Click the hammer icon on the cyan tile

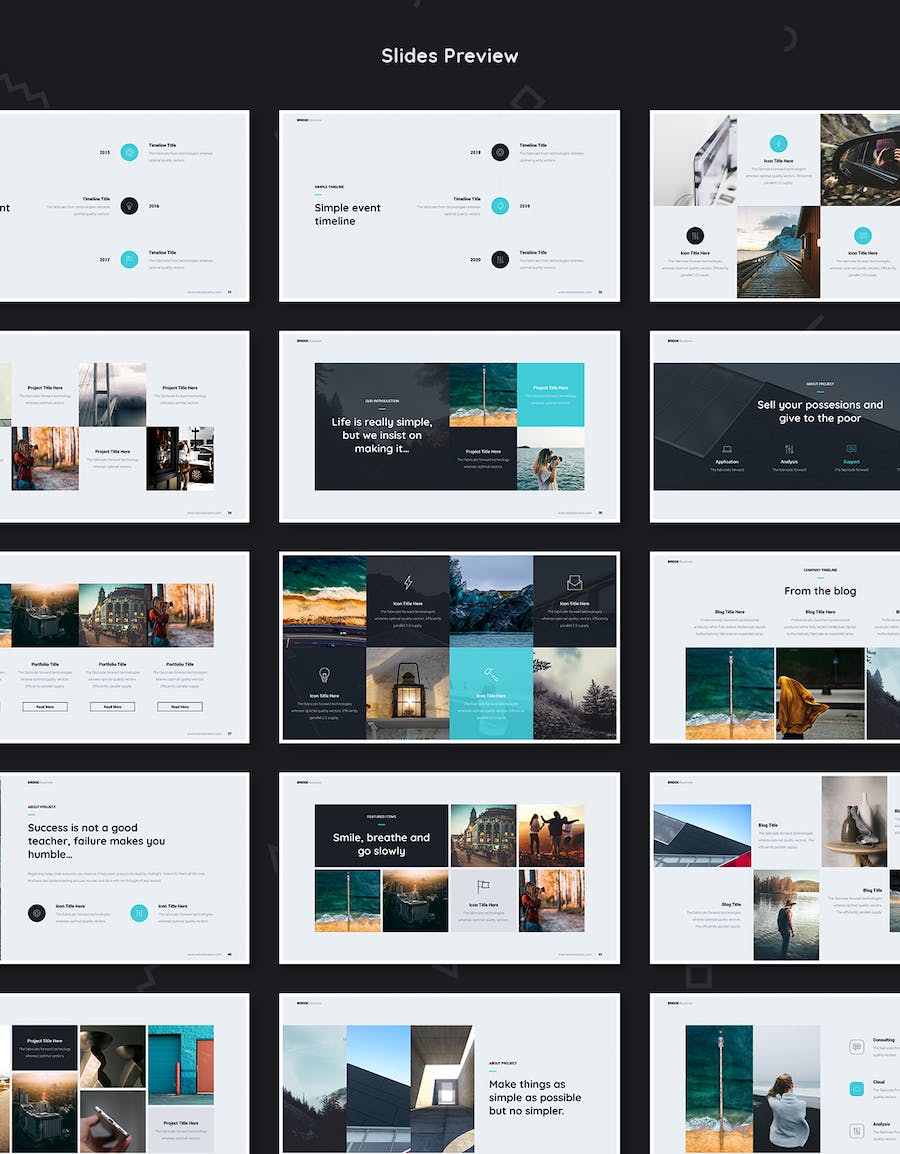pyautogui.click(x=490, y=674)
